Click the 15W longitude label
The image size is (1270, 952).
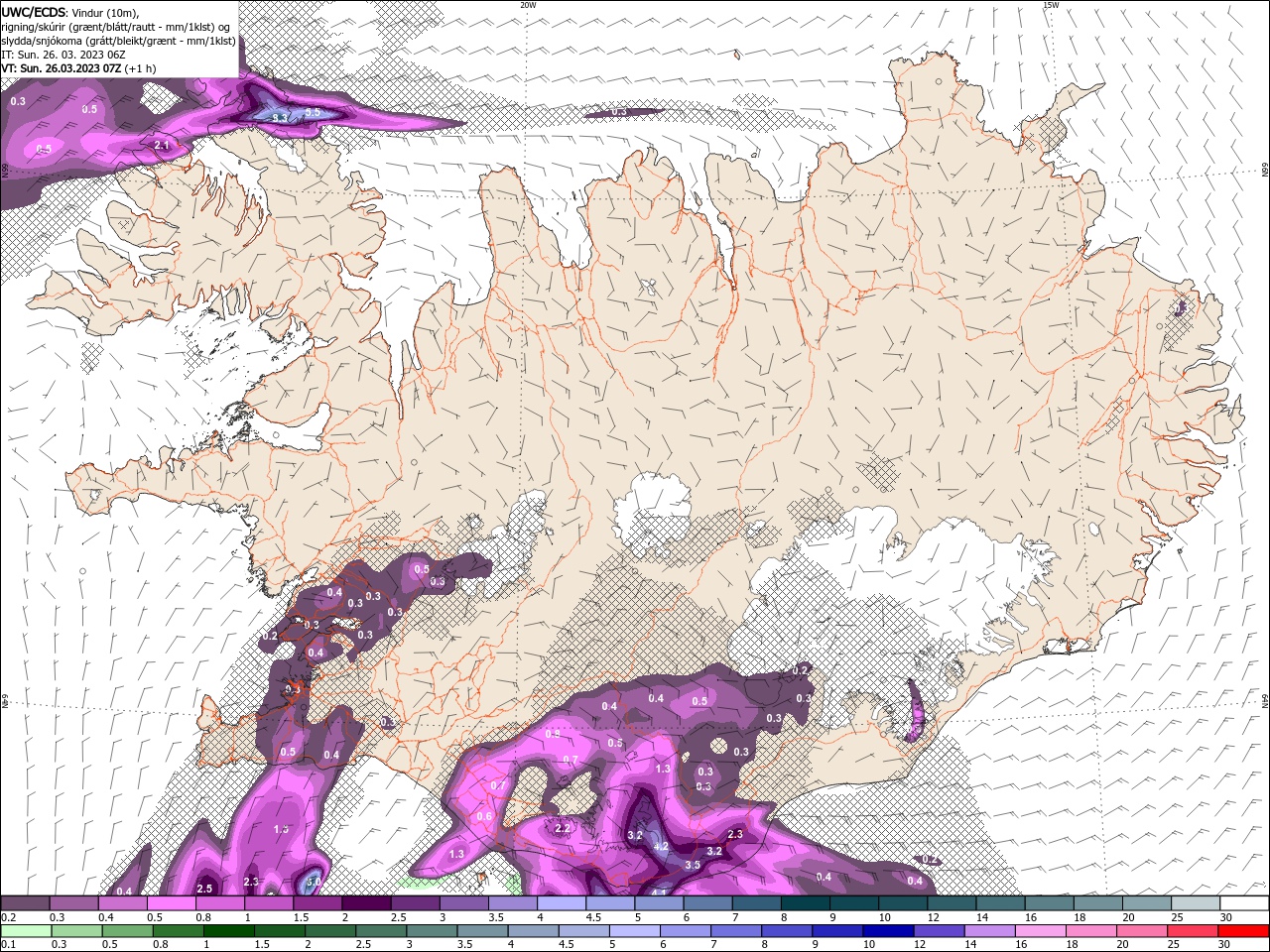pos(1051,5)
